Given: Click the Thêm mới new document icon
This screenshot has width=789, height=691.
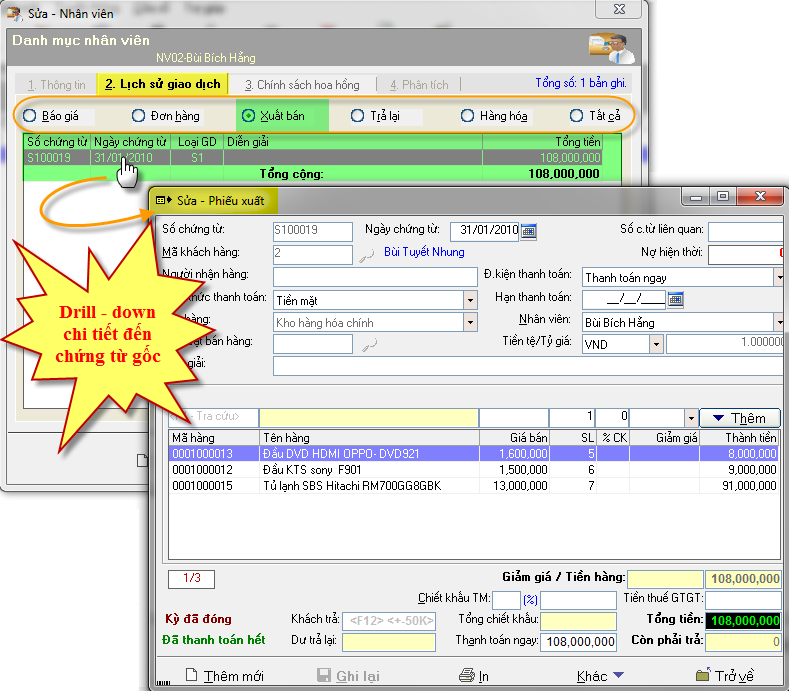Looking at the screenshot, I should (x=192, y=675).
